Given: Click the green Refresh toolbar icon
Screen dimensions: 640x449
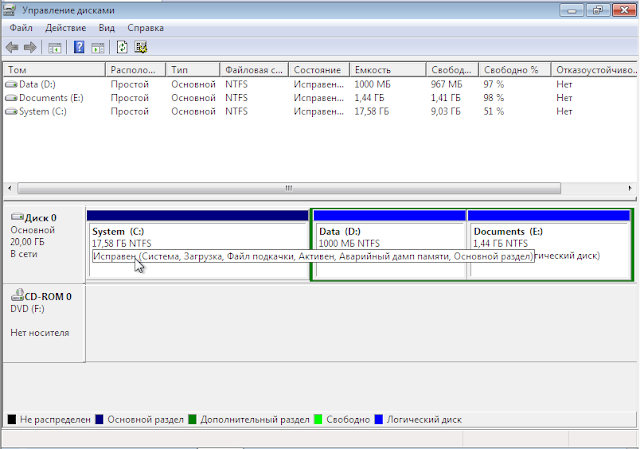Looking at the screenshot, I should [x=122, y=47].
